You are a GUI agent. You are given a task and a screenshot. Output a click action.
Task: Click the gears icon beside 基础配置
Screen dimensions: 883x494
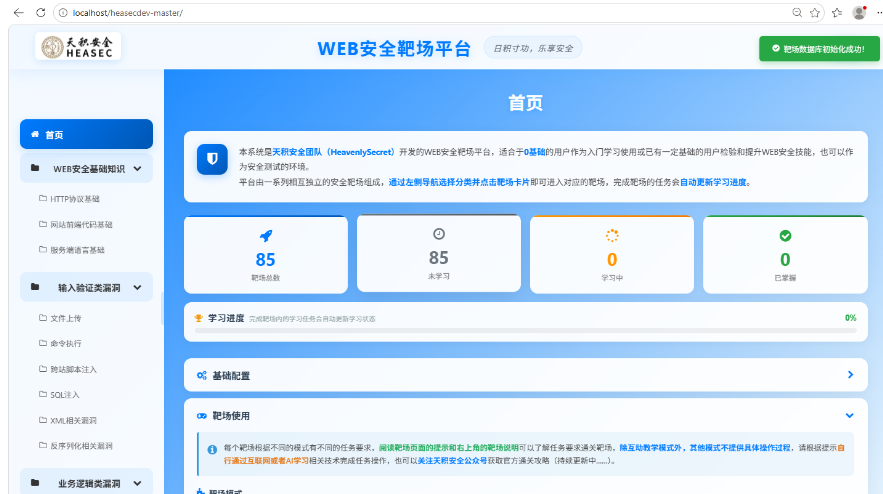coord(202,375)
